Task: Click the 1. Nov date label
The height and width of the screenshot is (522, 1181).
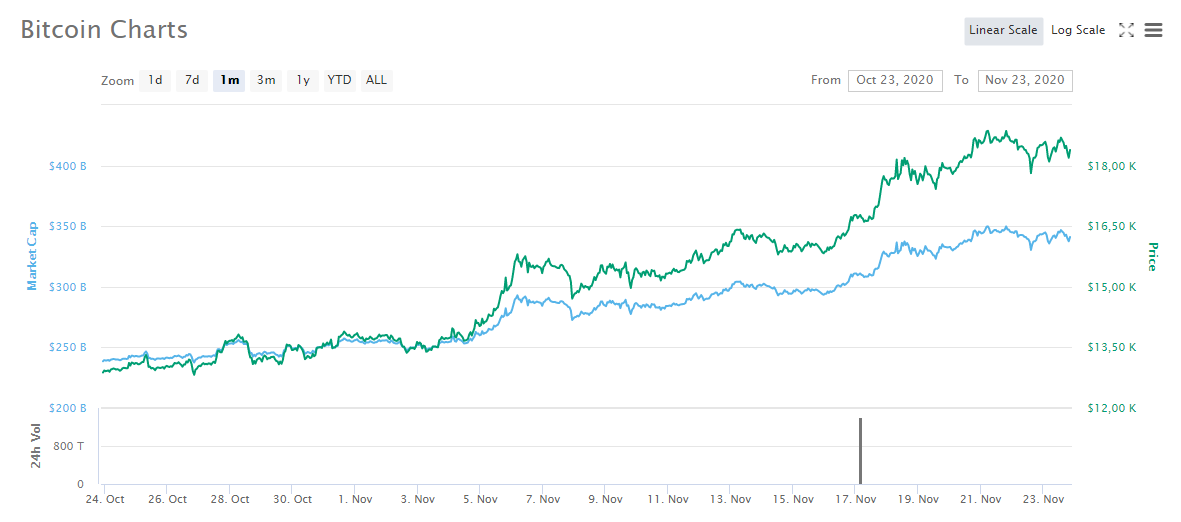Action: [x=354, y=499]
